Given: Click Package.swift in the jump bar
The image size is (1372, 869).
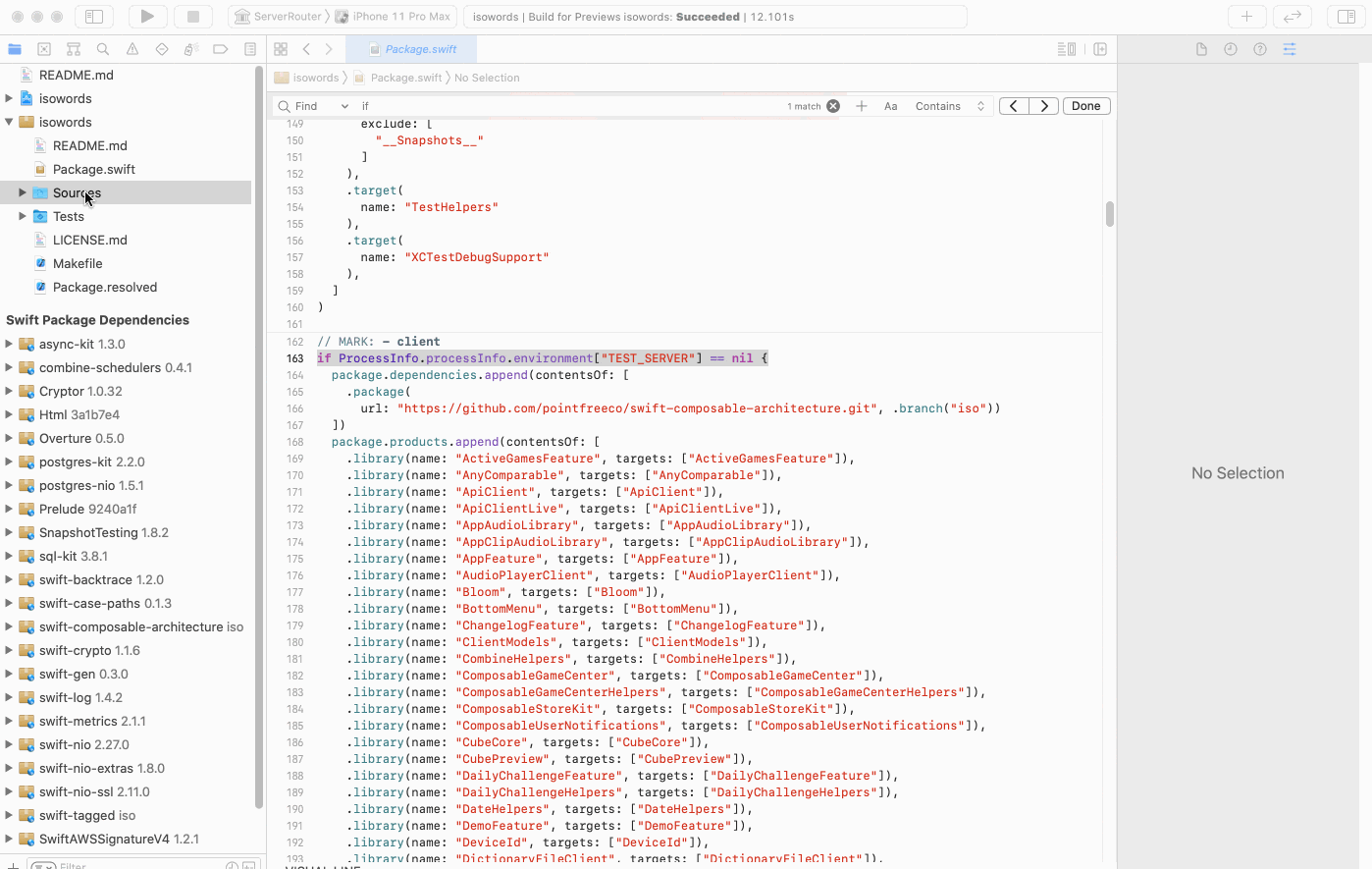Looking at the screenshot, I should [x=397, y=78].
